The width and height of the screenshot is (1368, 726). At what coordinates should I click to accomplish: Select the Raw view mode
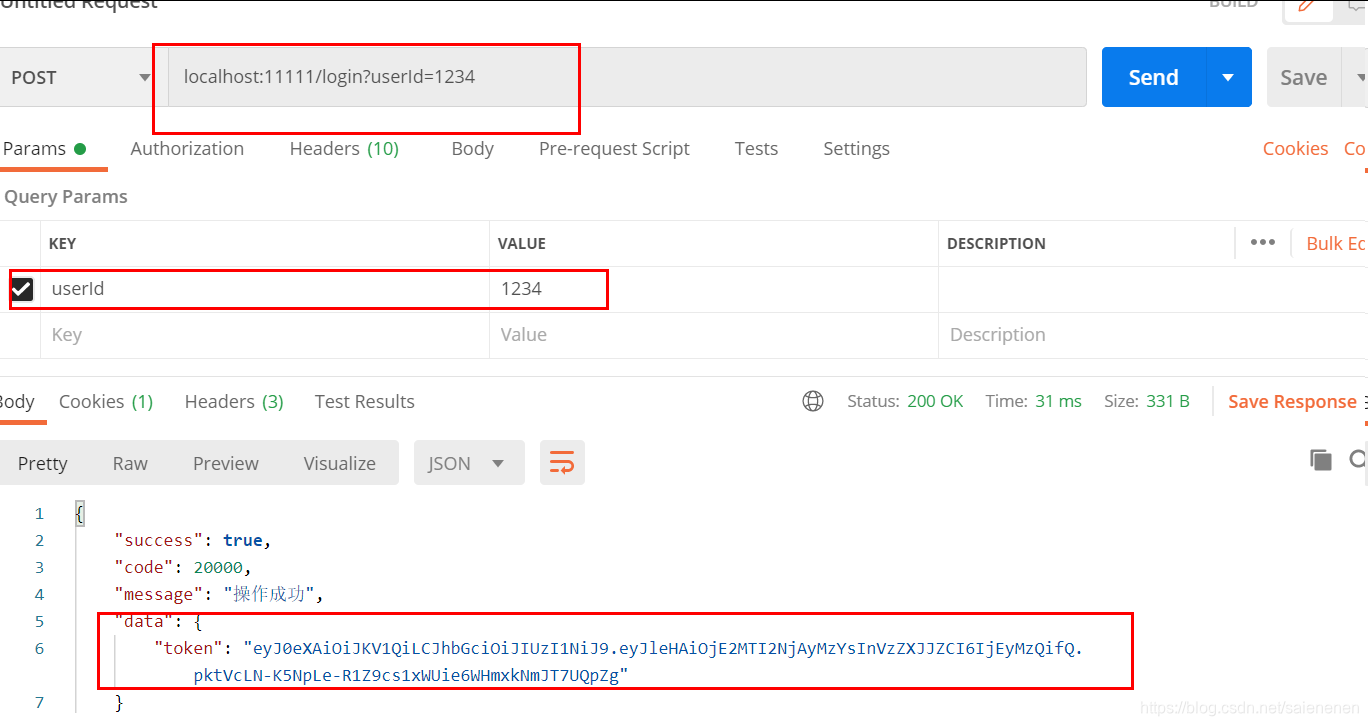click(x=130, y=463)
